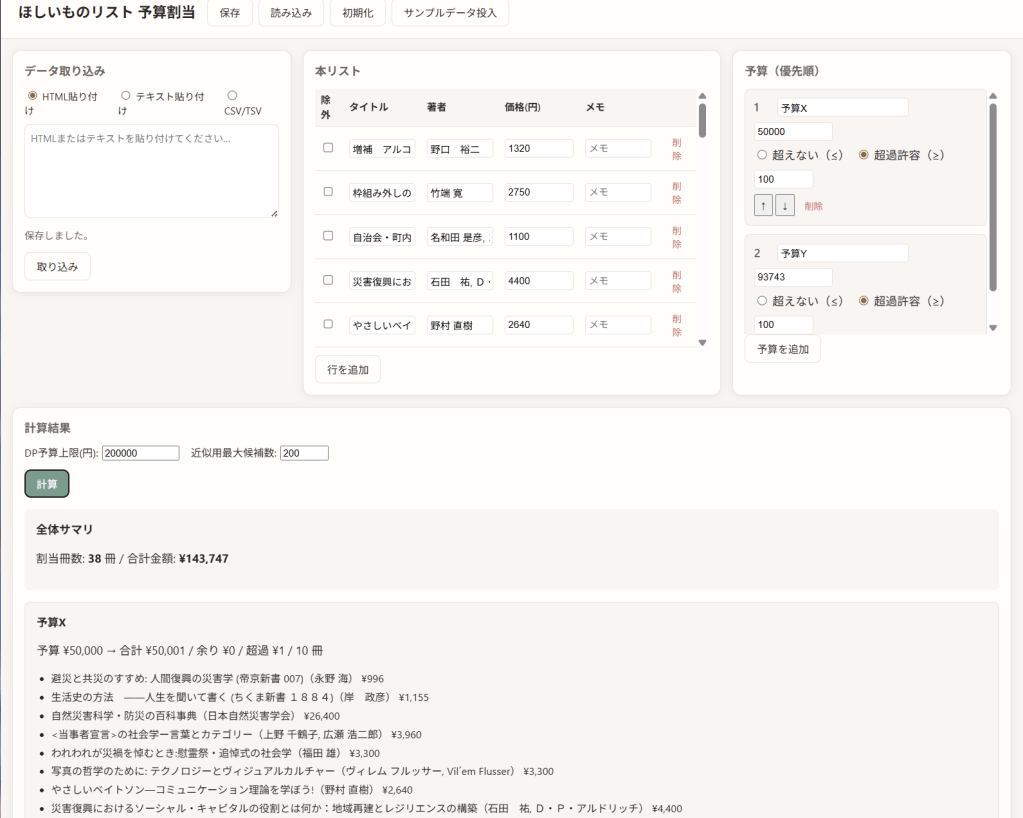Click the down arrow for 予算X
Screen dimensions: 1023x818
tap(785, 205)
